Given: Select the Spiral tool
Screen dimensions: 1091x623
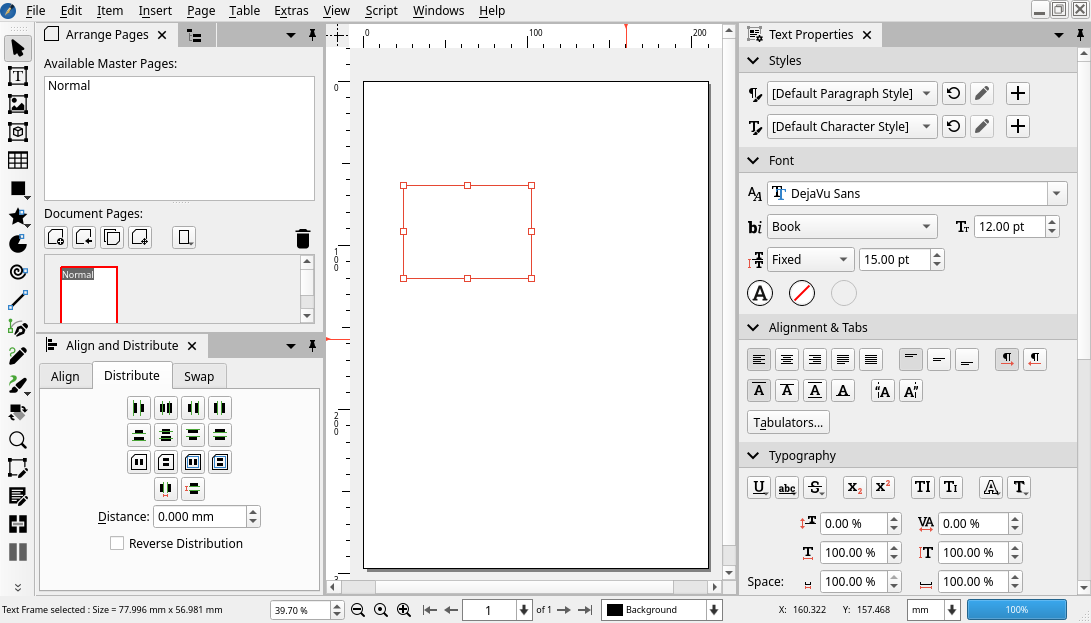Looking at the screenshot, I should tap(18, 272).
